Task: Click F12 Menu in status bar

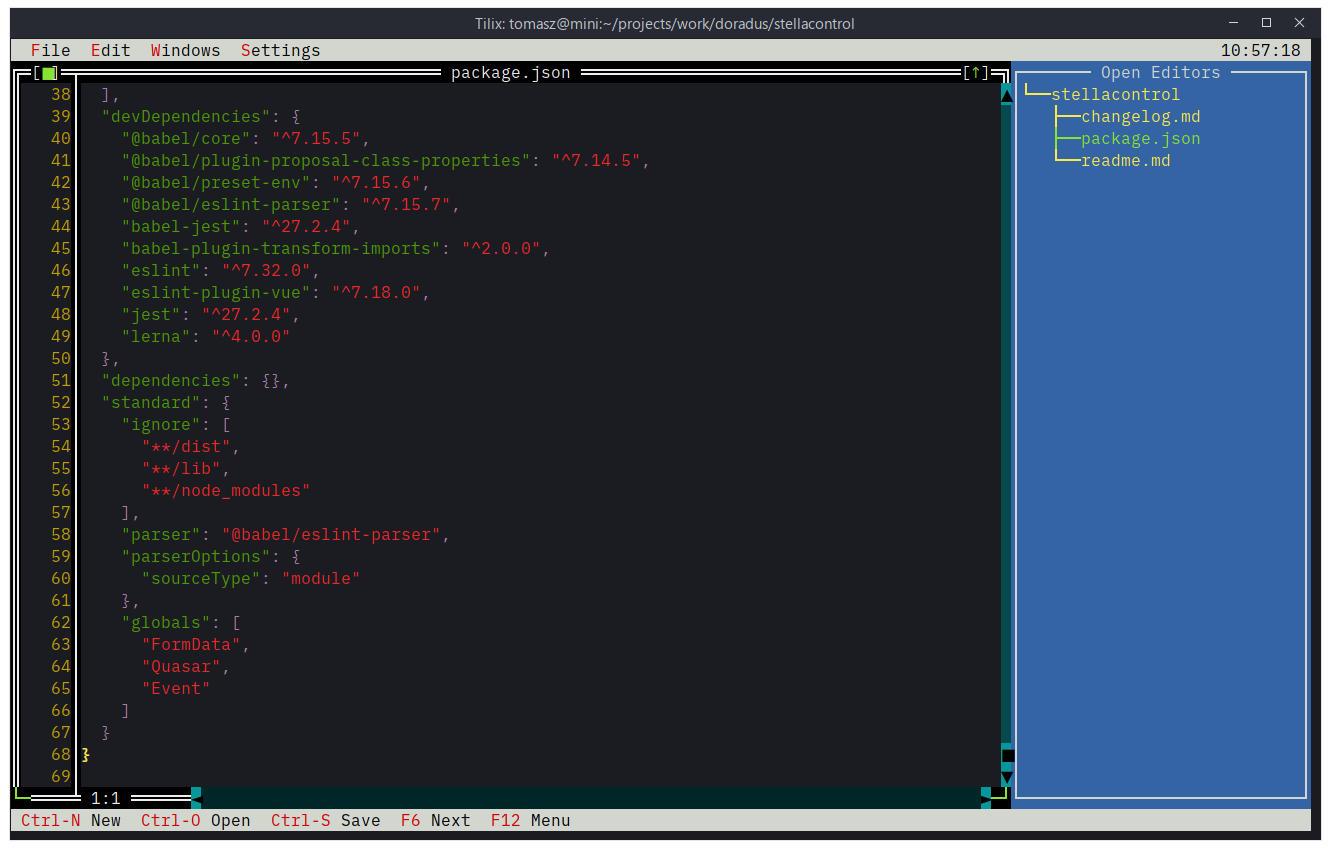Action: [x=530, y=820]
